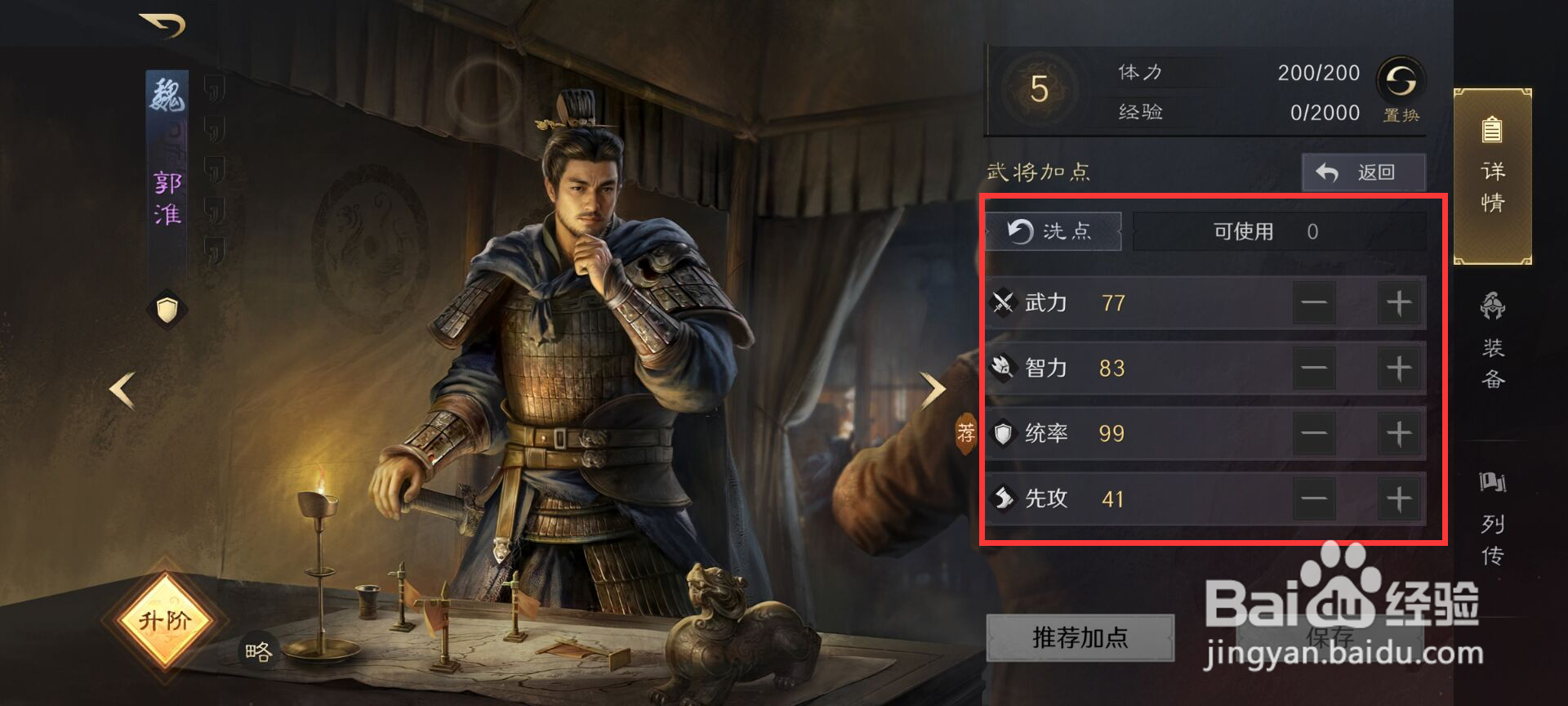Screen dimensions: 1568x706
Task: Open the 升阶 diamond upgrade icon
Action: pos(165,620)
